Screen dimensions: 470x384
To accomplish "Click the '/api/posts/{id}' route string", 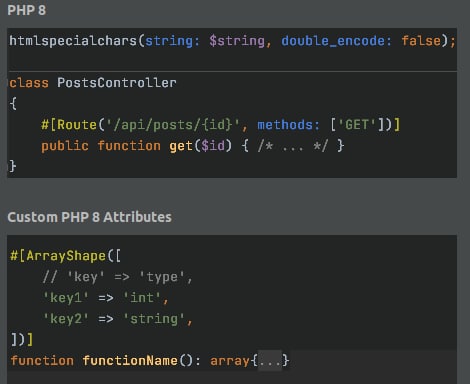I will point(172,125).
